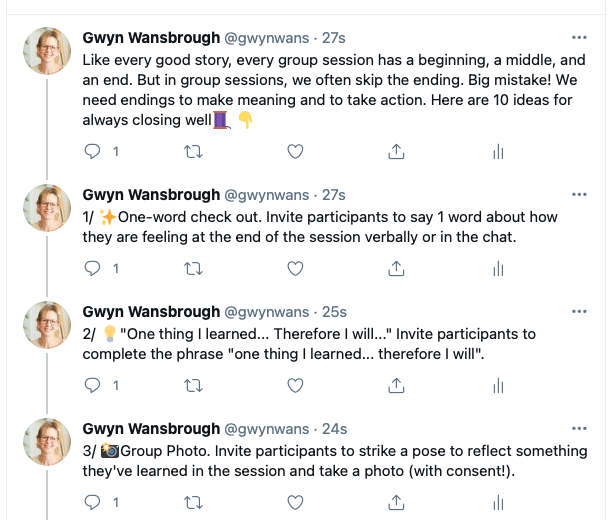The image size is (610, 520).
Task: Open more options on first tweet
Action: [579, 38]
